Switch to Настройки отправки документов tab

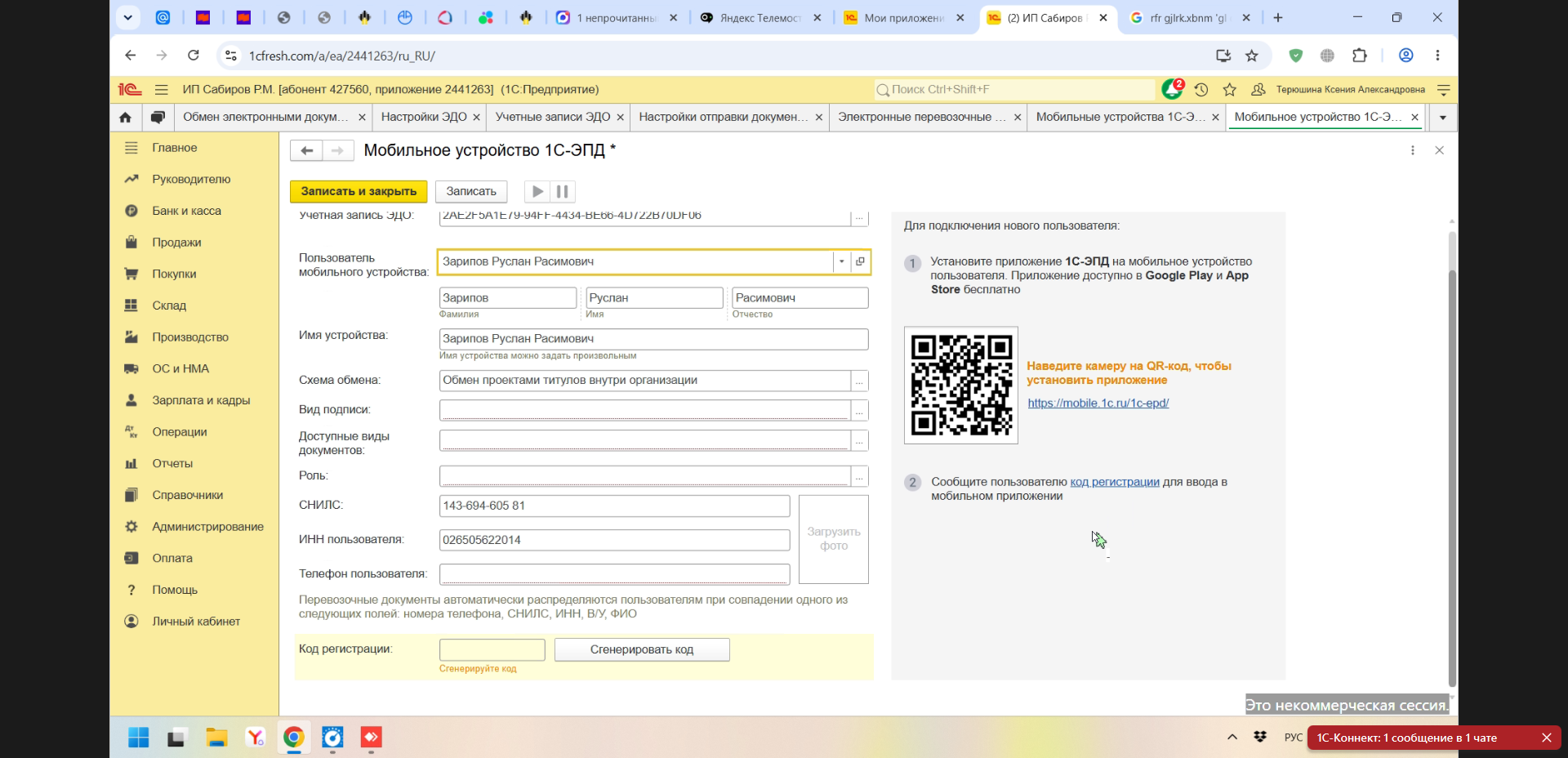coord(724,117)
